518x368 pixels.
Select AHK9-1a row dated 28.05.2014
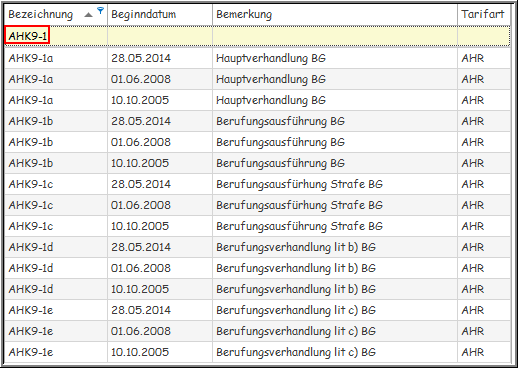(x=257, y=58)
